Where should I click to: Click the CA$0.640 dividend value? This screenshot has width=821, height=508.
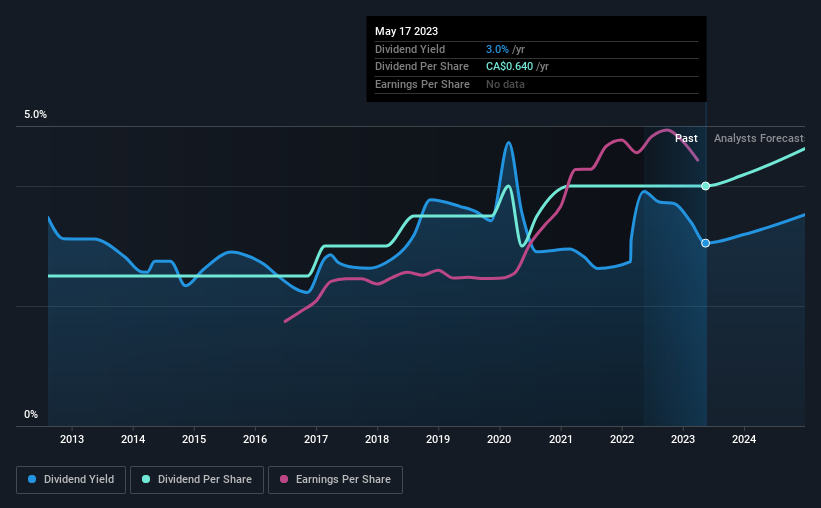click(509, 67)
